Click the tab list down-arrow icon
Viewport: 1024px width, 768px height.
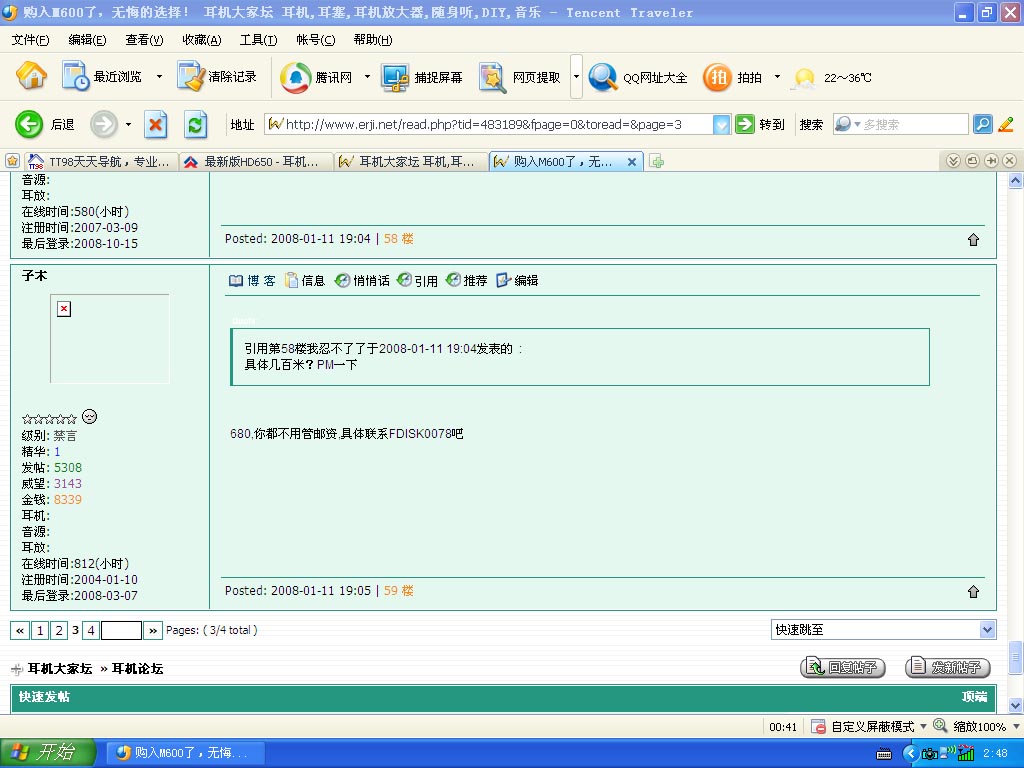coord(953,161)
